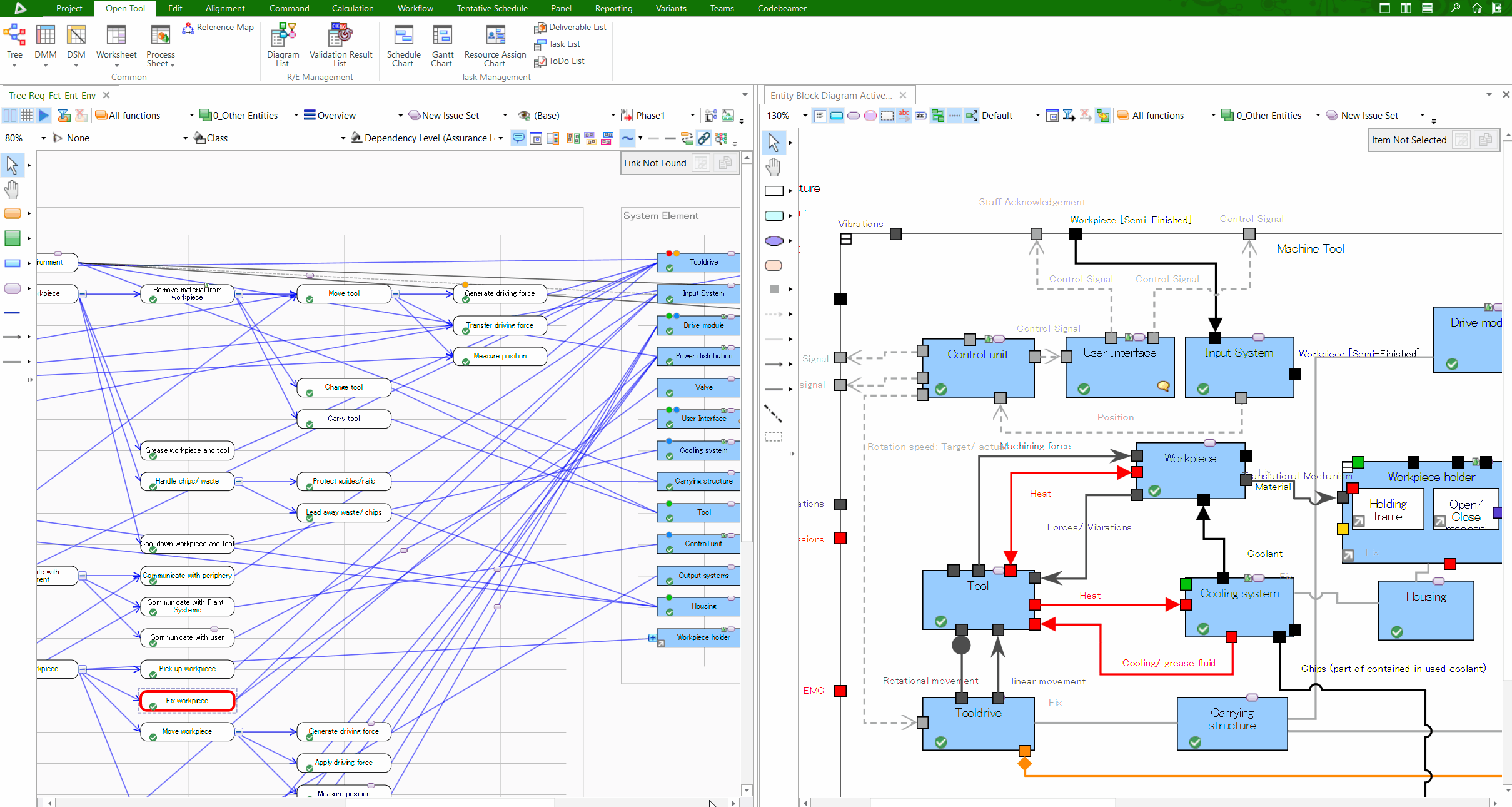
Task: Select the Entity Block Diagram tab
Action: (831, 95)
